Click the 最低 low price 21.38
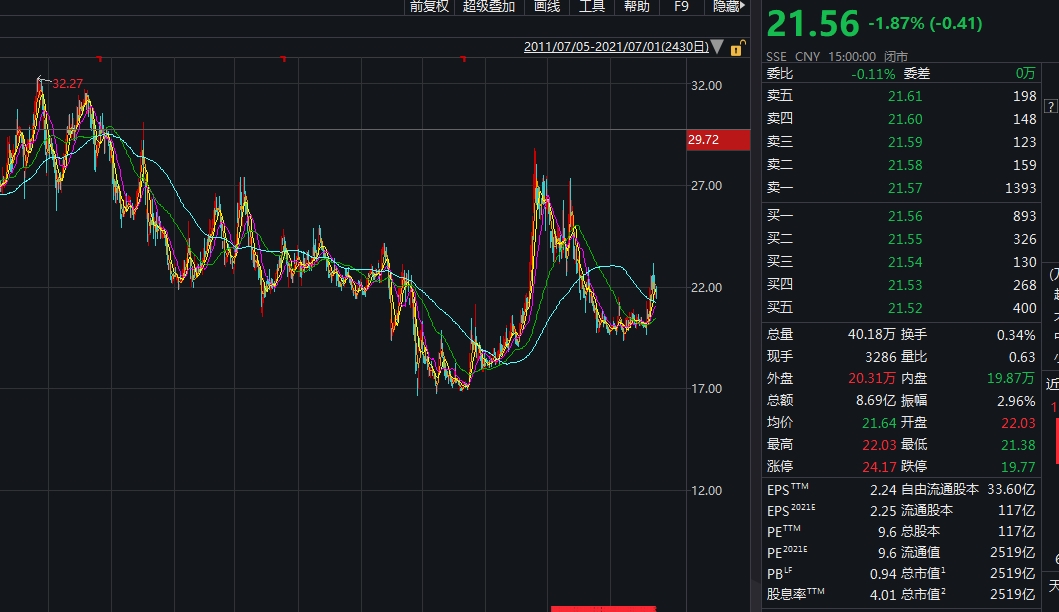The height and width of the screenshot is (612, 1059). pyautogui.click(x=1018, y=444)
